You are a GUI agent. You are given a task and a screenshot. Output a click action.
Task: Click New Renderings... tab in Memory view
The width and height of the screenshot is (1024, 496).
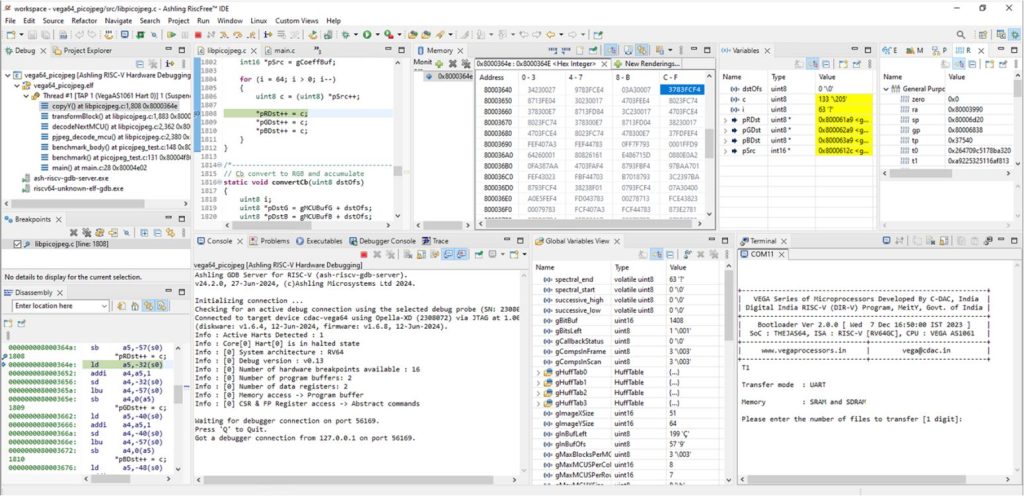647,64
